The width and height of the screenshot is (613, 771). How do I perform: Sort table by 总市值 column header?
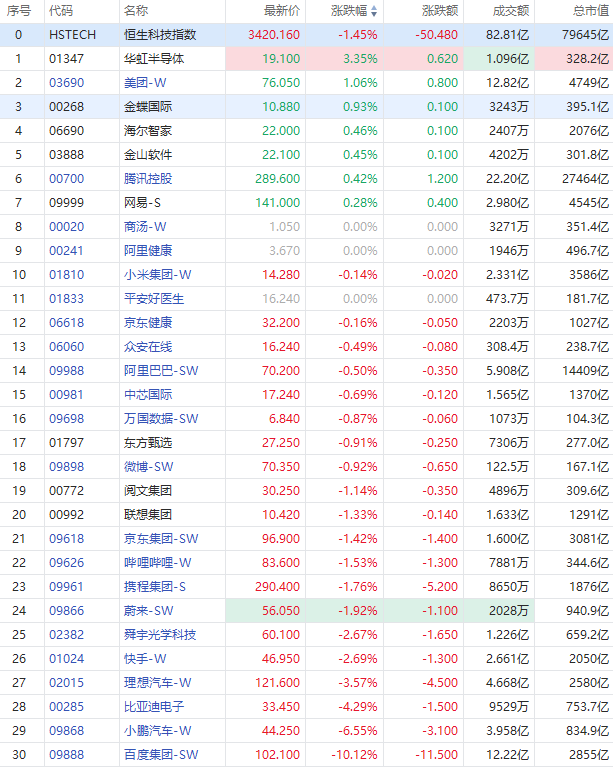pyautogui.click(x=591, y=11)
